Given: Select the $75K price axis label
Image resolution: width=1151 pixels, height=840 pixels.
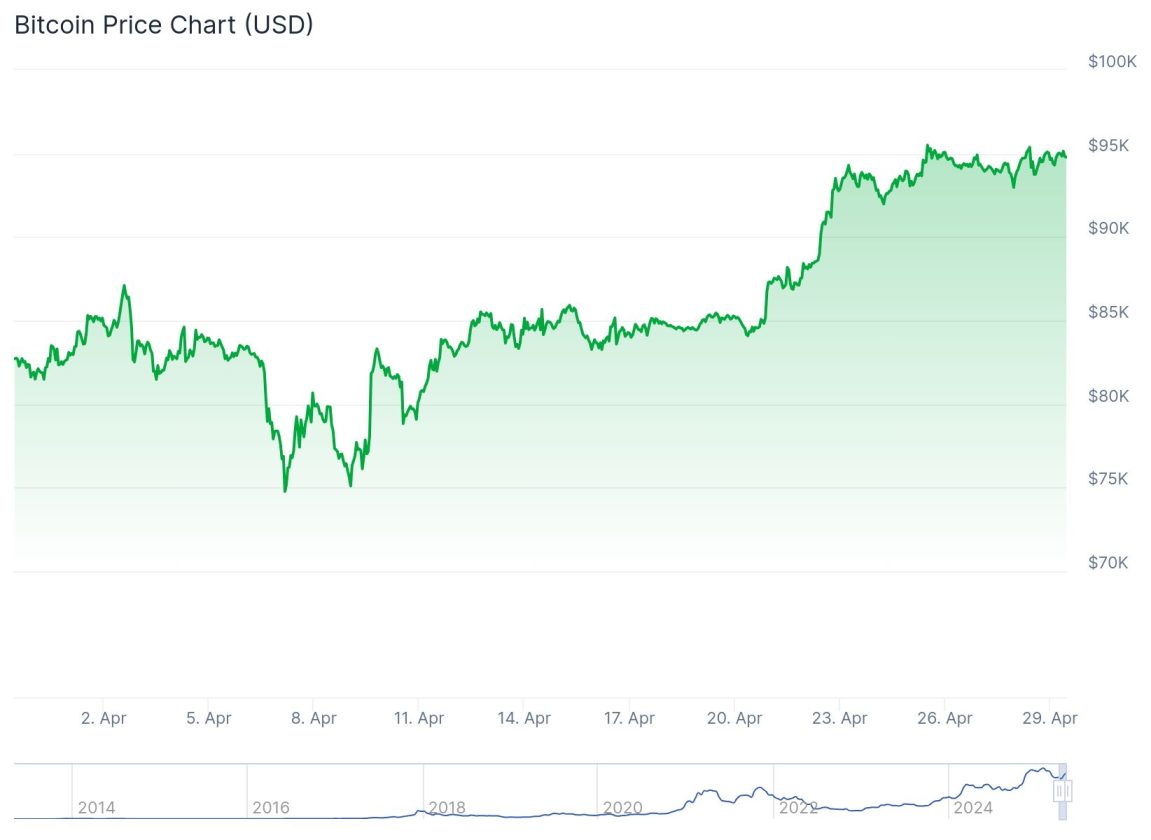Looking at the screenshot, I should coord(1108,479).
